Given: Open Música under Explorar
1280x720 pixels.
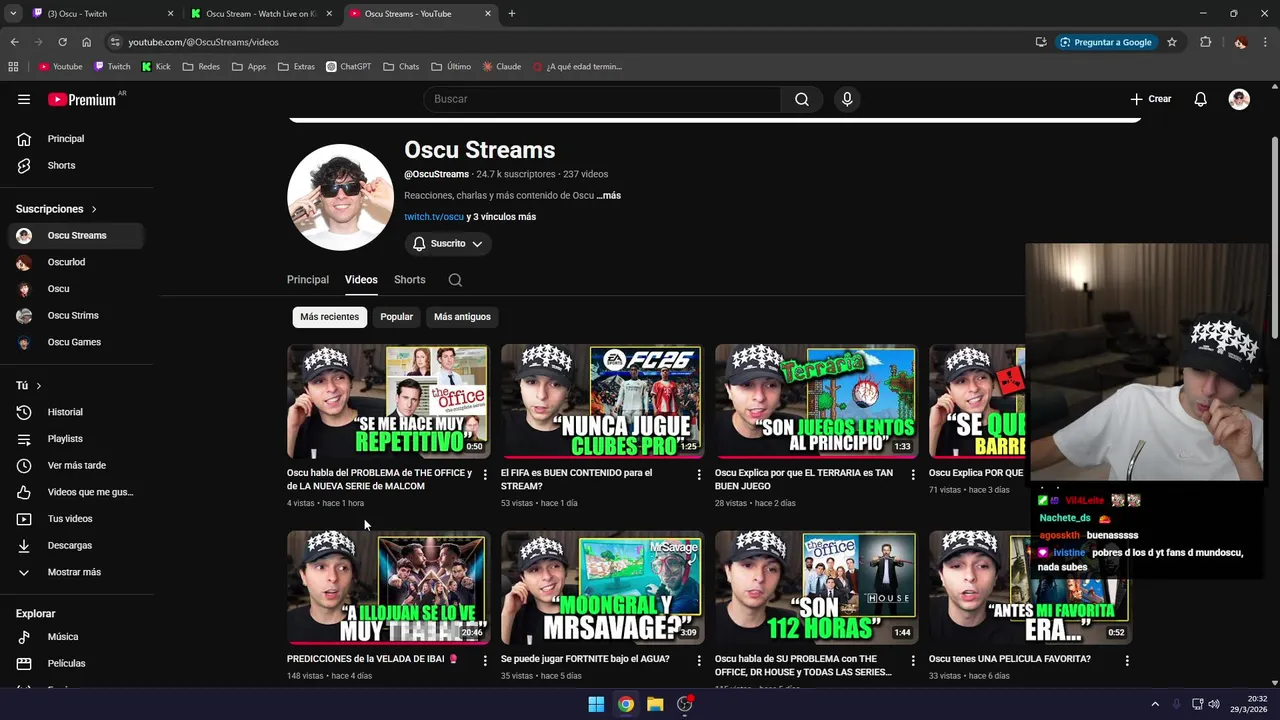Looking at the screenshot, I should point(76,637).
